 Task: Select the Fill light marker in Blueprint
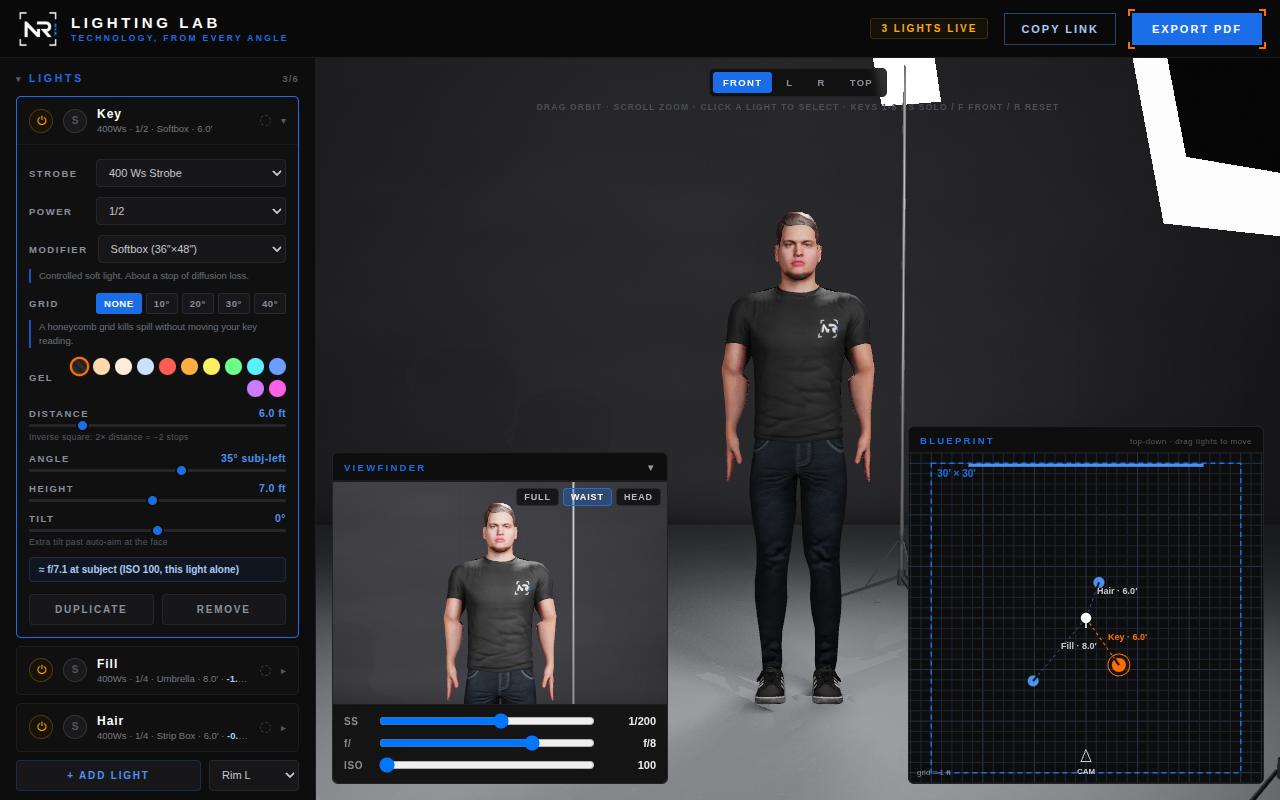(x=1033, y=681)
